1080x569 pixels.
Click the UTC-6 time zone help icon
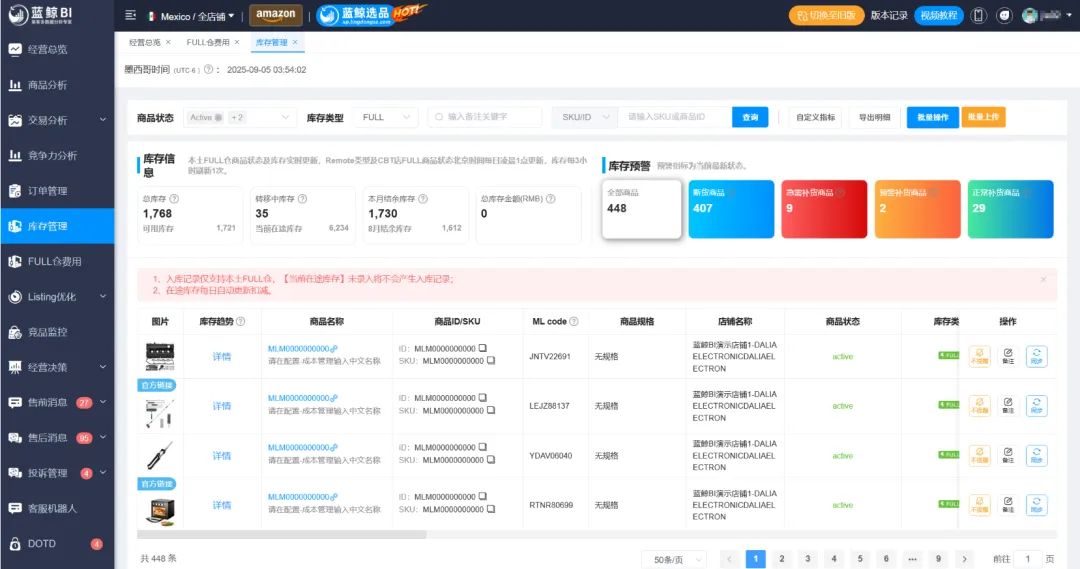[x=209, y=70]
